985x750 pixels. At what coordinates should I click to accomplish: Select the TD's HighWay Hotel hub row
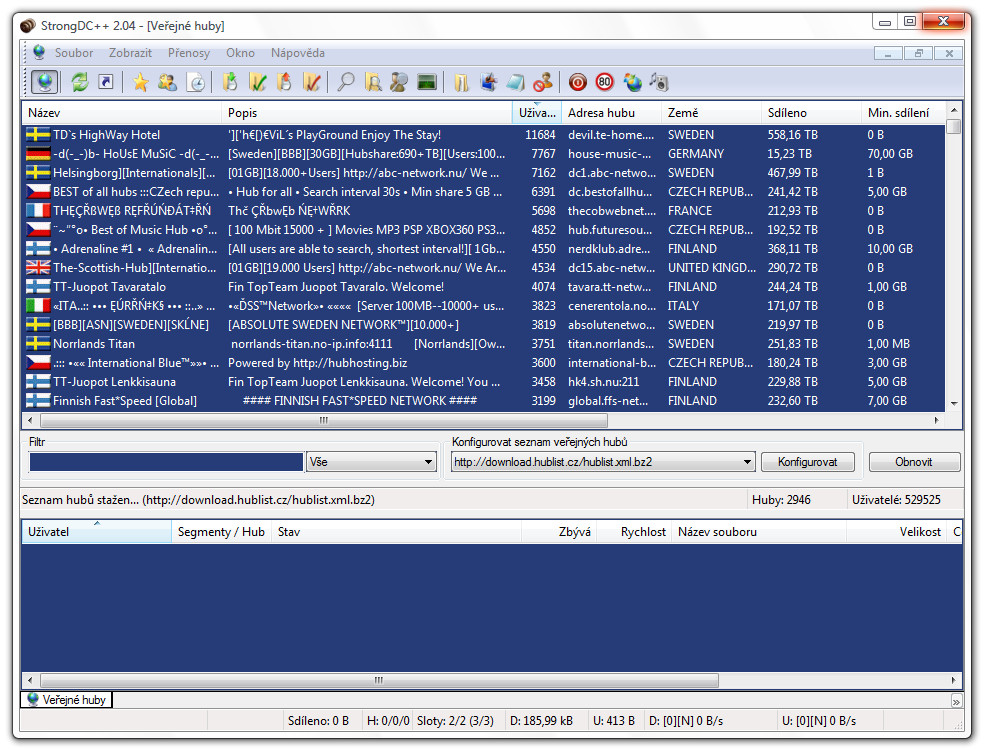tap(484, 135)
